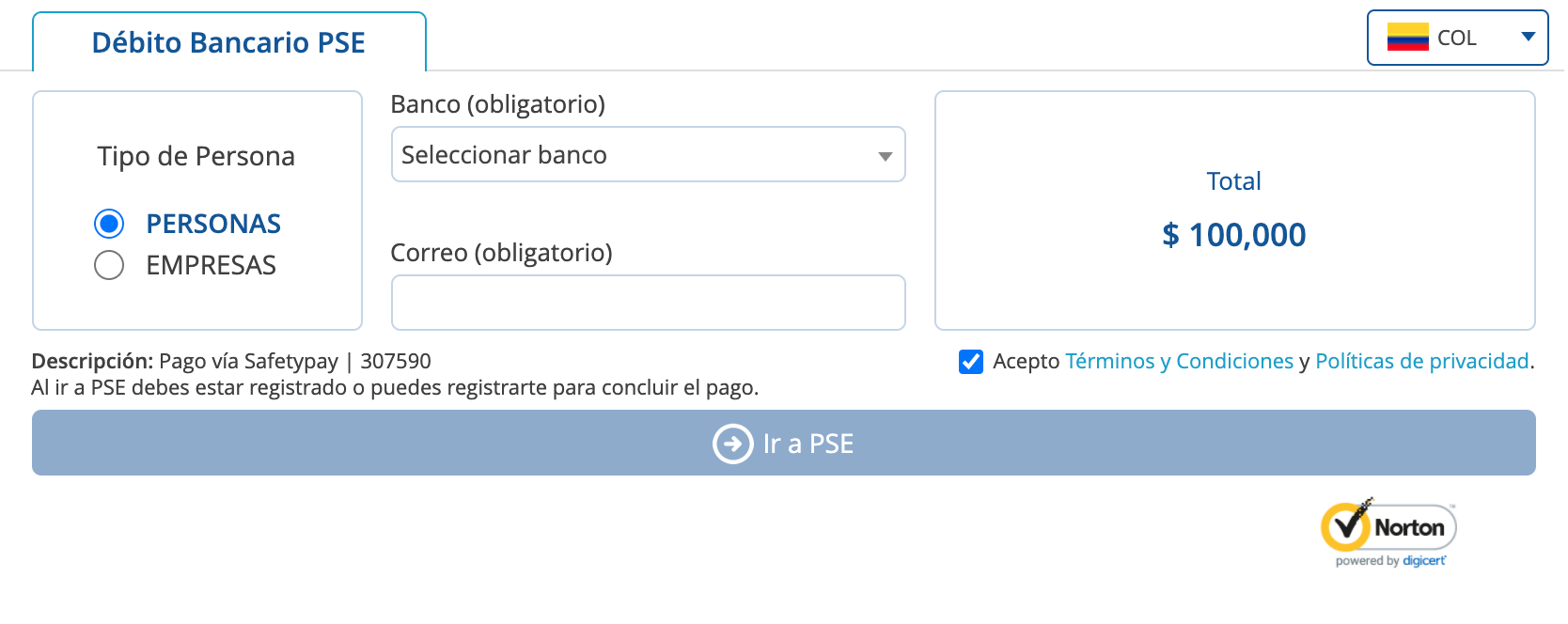Open the digicert link under the Norton seal

(x=1423, y=561)
